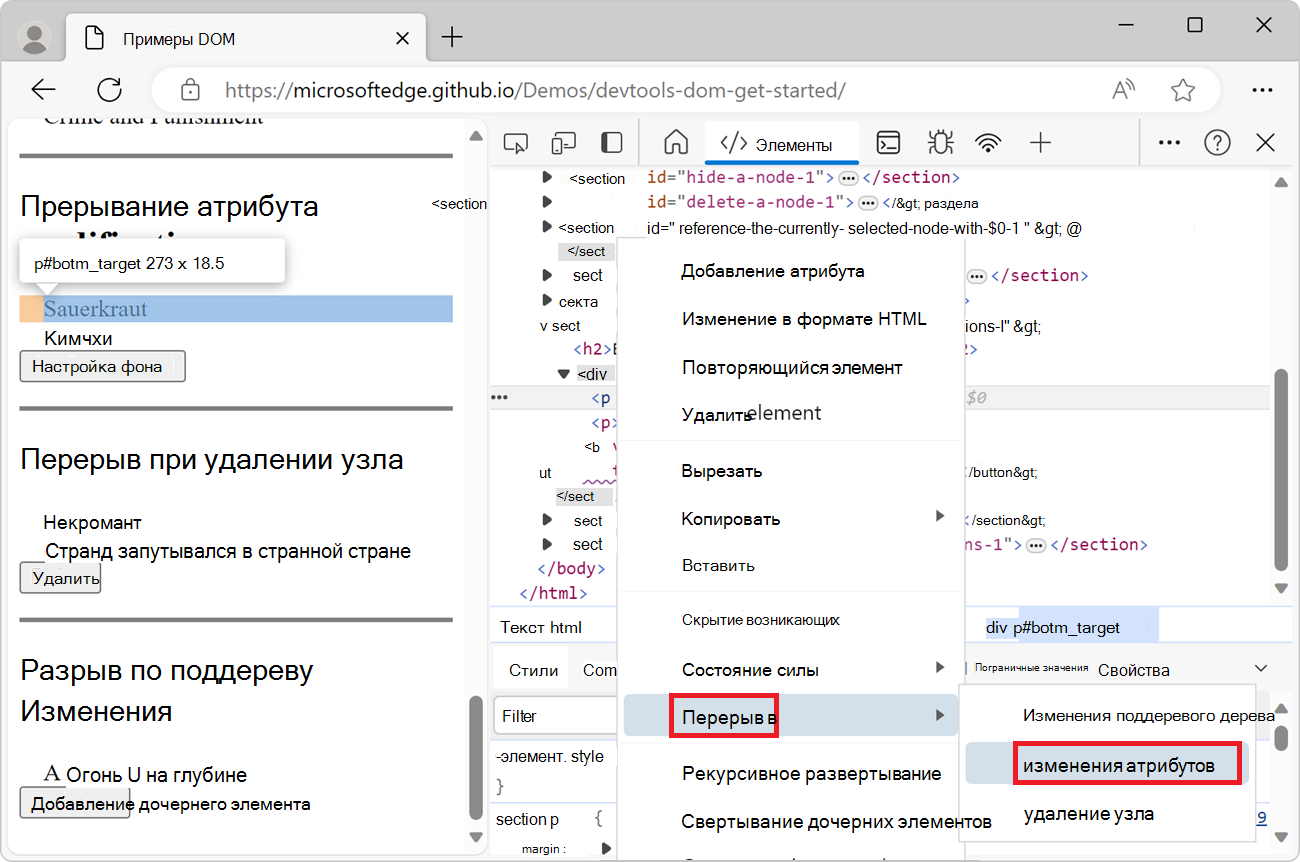Screen dimensions: 1300x862
Task: Open the Issues bug icon
Action: 940,143
